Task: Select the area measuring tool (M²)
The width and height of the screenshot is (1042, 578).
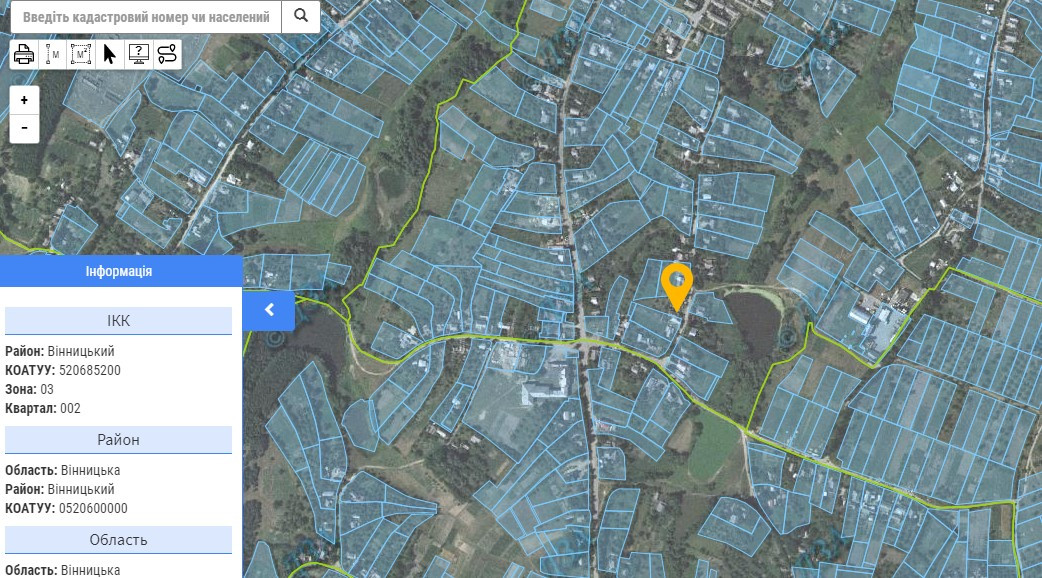Action: (x=81, y=54)
